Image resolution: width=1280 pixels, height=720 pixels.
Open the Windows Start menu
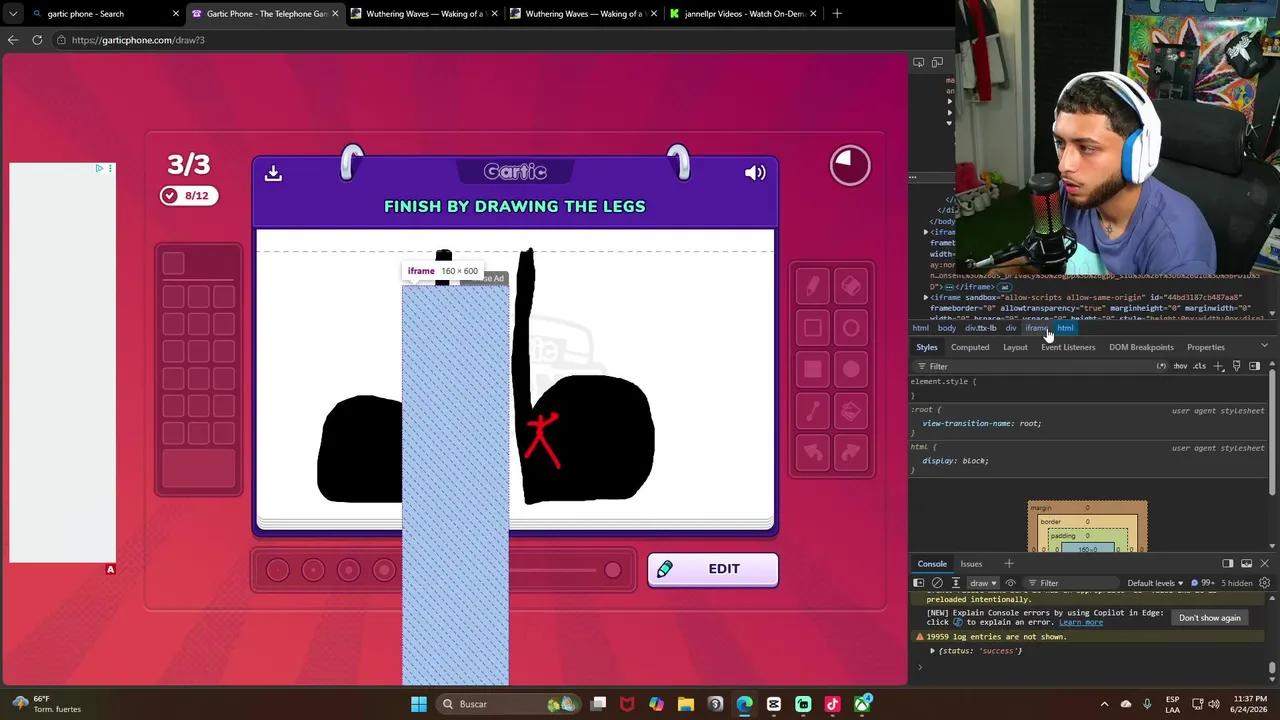coord(419,704)
